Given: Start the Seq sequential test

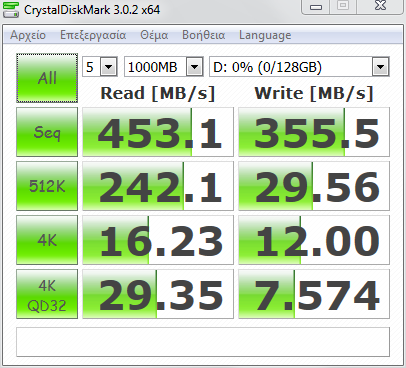Looking at the screenshot, I should (x=47, y=132).
